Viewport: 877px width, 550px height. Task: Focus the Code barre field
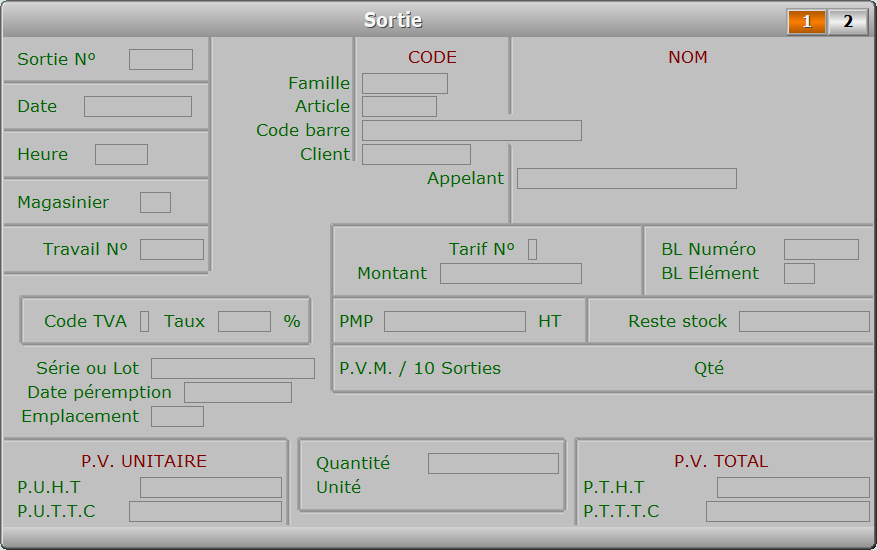coord(471,130)
